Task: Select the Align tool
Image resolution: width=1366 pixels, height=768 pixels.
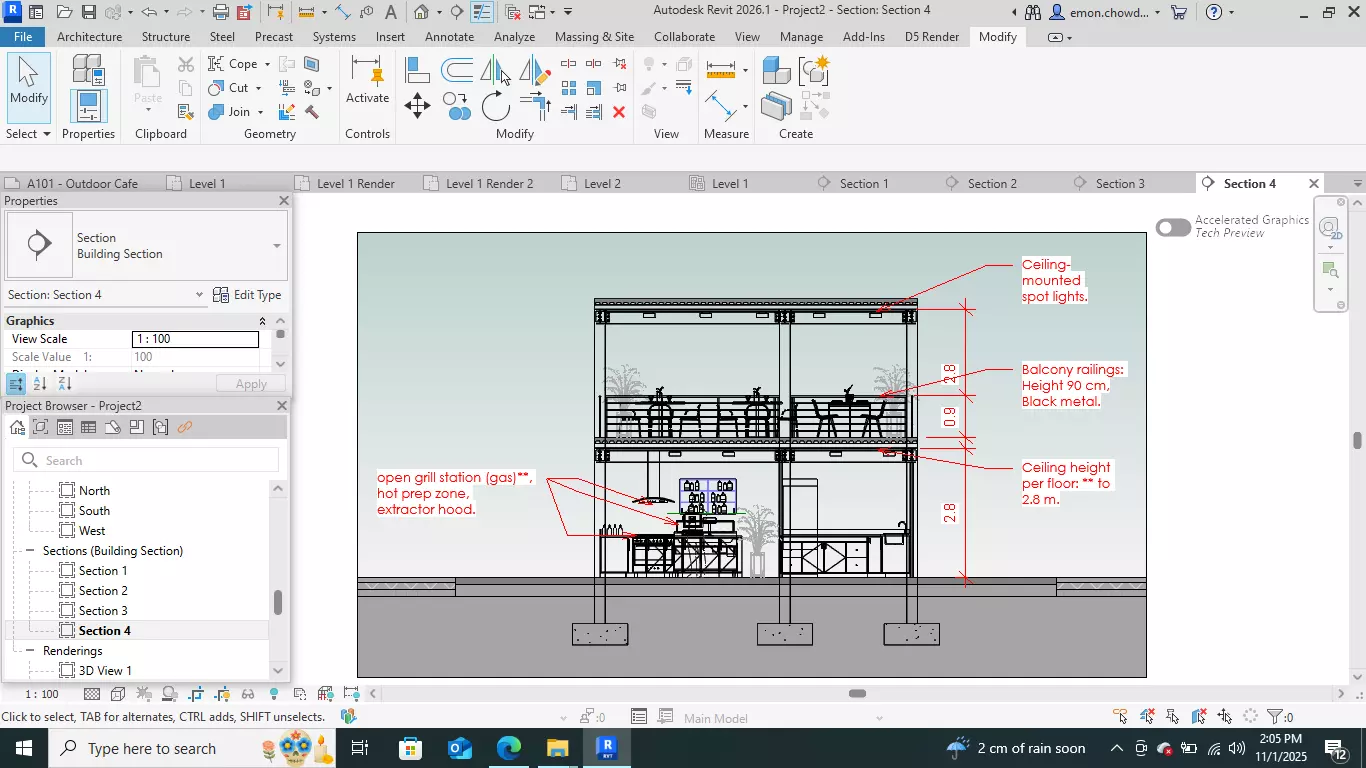Action: [x=417, y=70]
